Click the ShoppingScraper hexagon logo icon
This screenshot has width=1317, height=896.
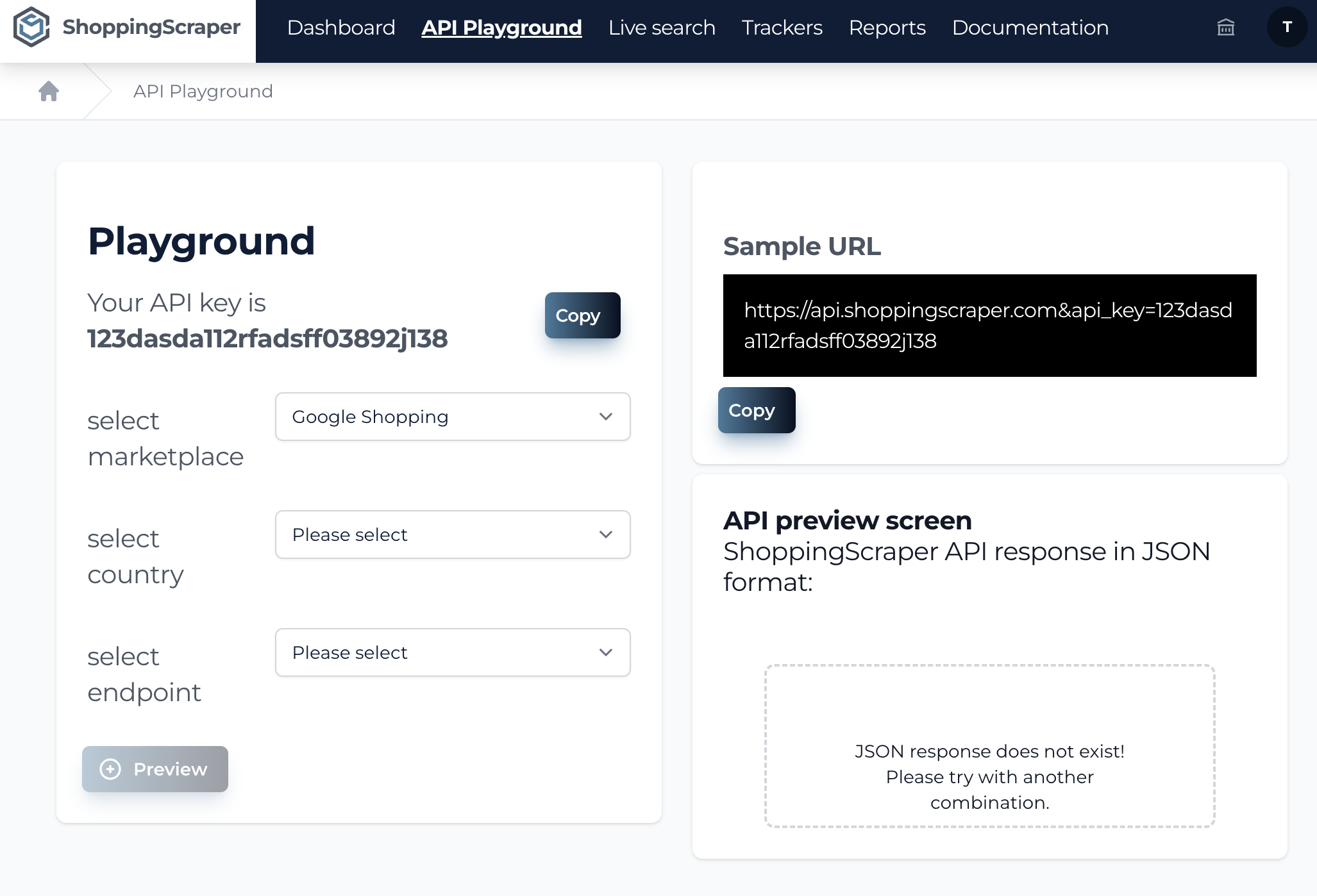click(31, 27)
